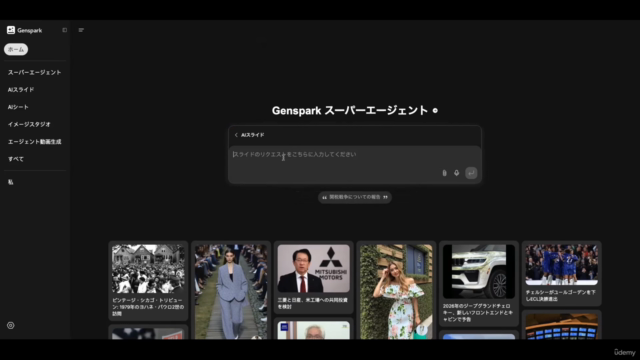Click the チェルシーがユールゴーデン caption

[560, 296]
